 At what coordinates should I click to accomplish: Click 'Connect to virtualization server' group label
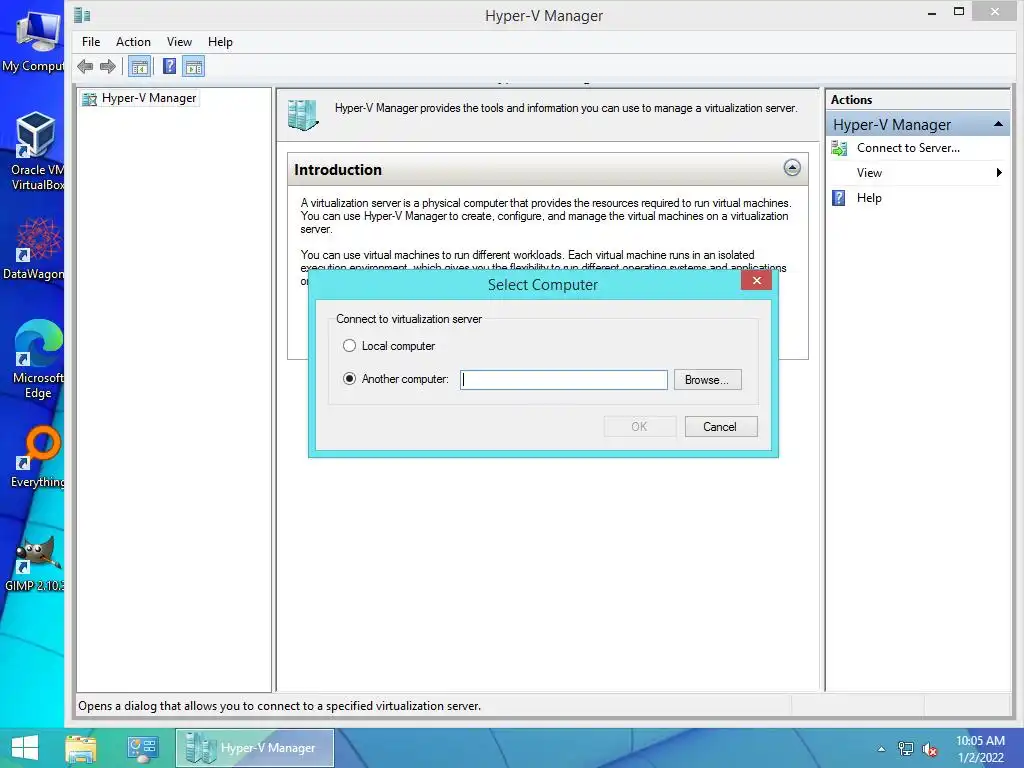(x=409, y=319)
